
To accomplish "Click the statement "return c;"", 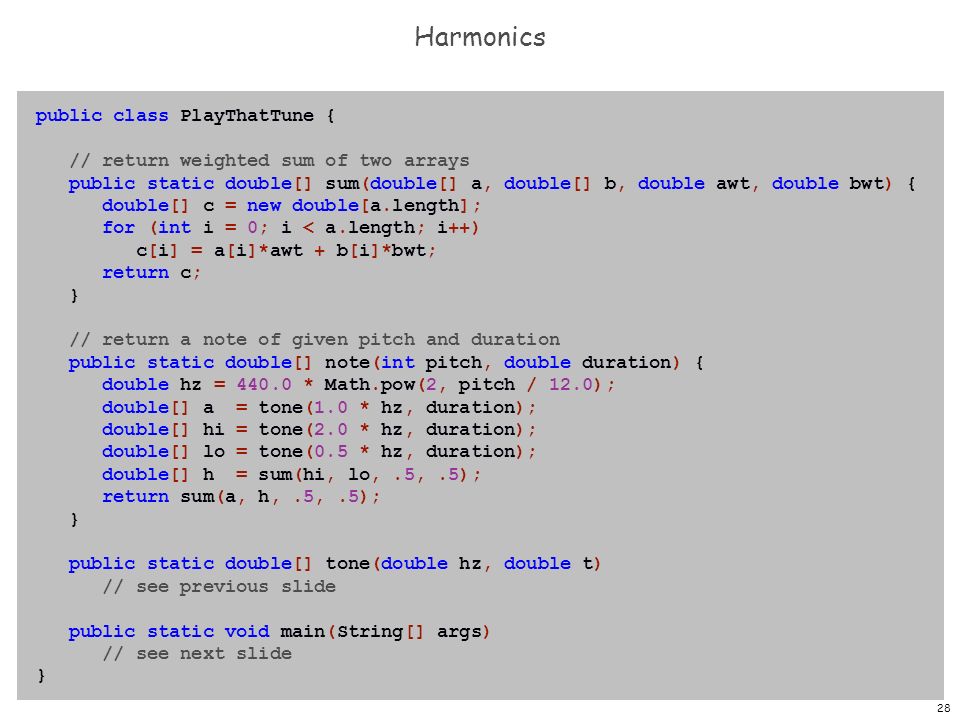I will pyautogui.click(x=151, y=273).
